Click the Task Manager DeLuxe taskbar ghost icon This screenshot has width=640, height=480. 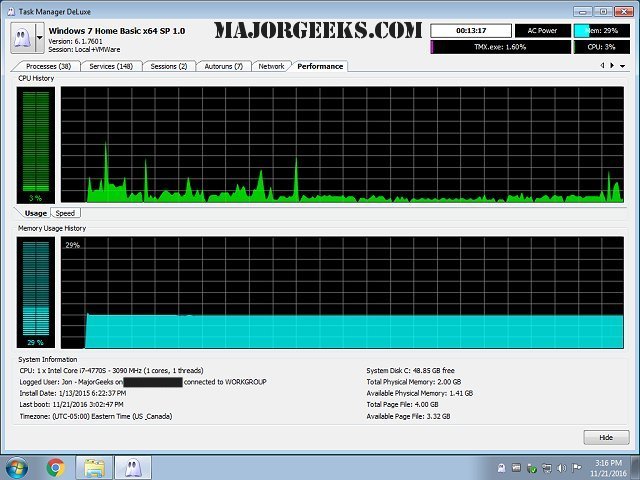click(133, 468)
